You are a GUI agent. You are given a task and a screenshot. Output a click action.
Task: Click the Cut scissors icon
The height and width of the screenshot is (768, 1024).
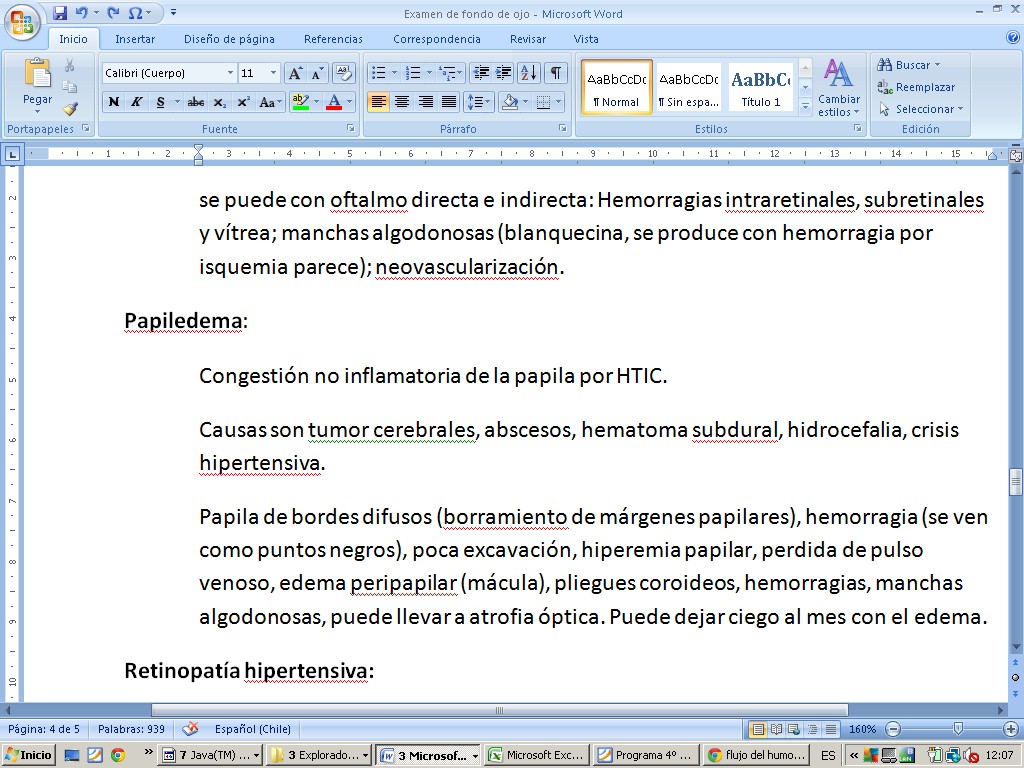[x=70, y=66]
